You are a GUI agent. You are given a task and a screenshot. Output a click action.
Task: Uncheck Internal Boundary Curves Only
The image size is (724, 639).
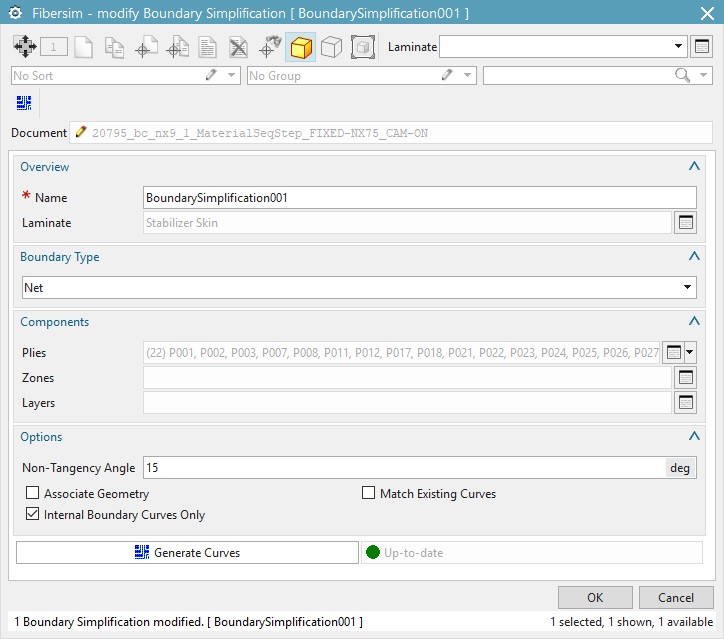pos(33,515)
